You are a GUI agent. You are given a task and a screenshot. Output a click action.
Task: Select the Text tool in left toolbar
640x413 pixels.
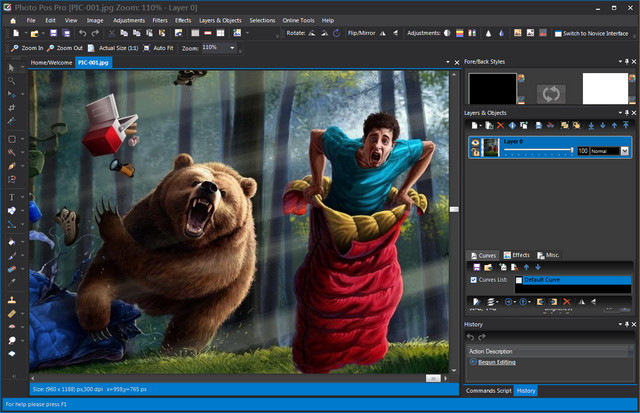(x=11, y=198)
